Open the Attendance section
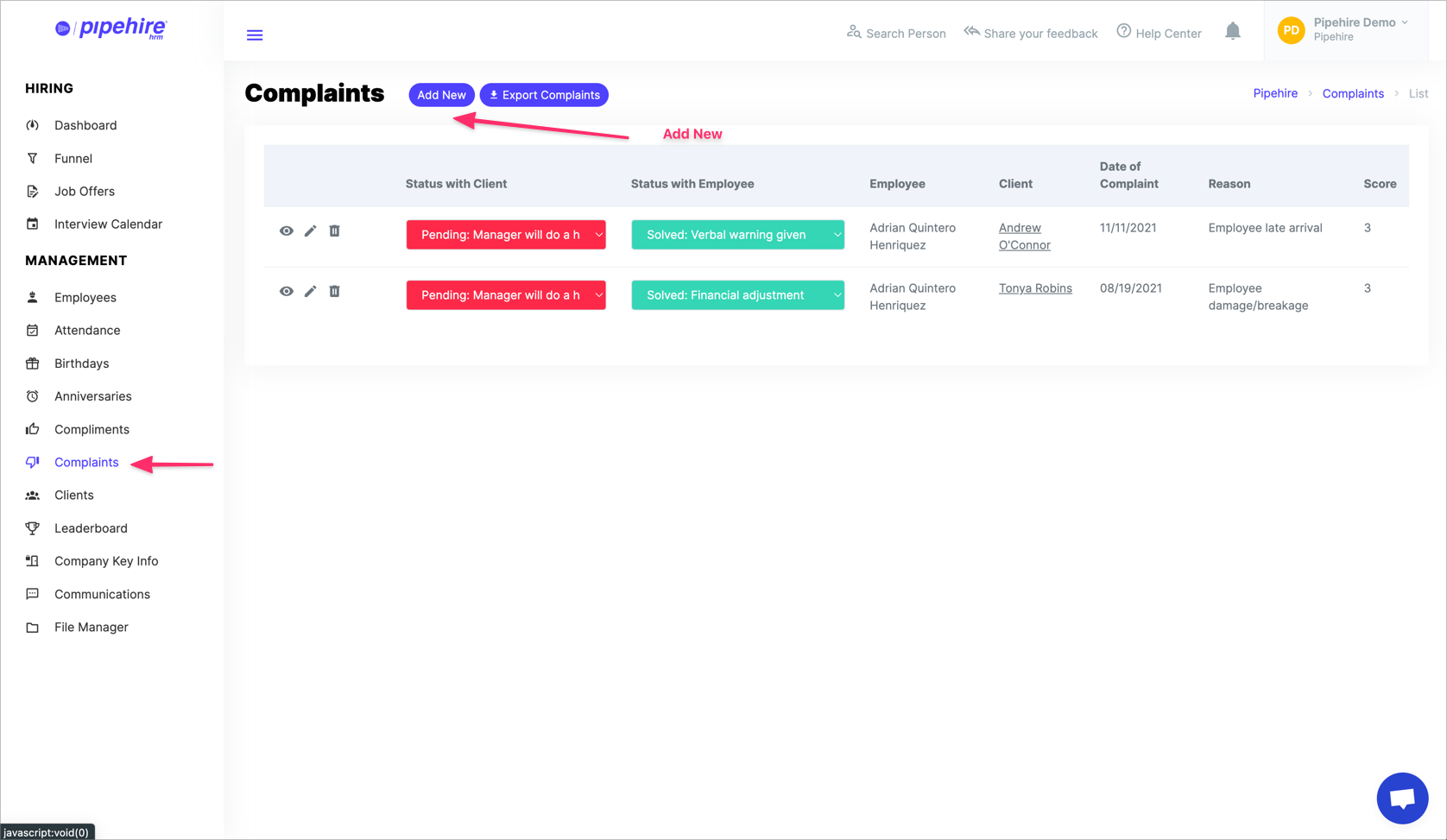1447x840 pixels. click(87, 330)
